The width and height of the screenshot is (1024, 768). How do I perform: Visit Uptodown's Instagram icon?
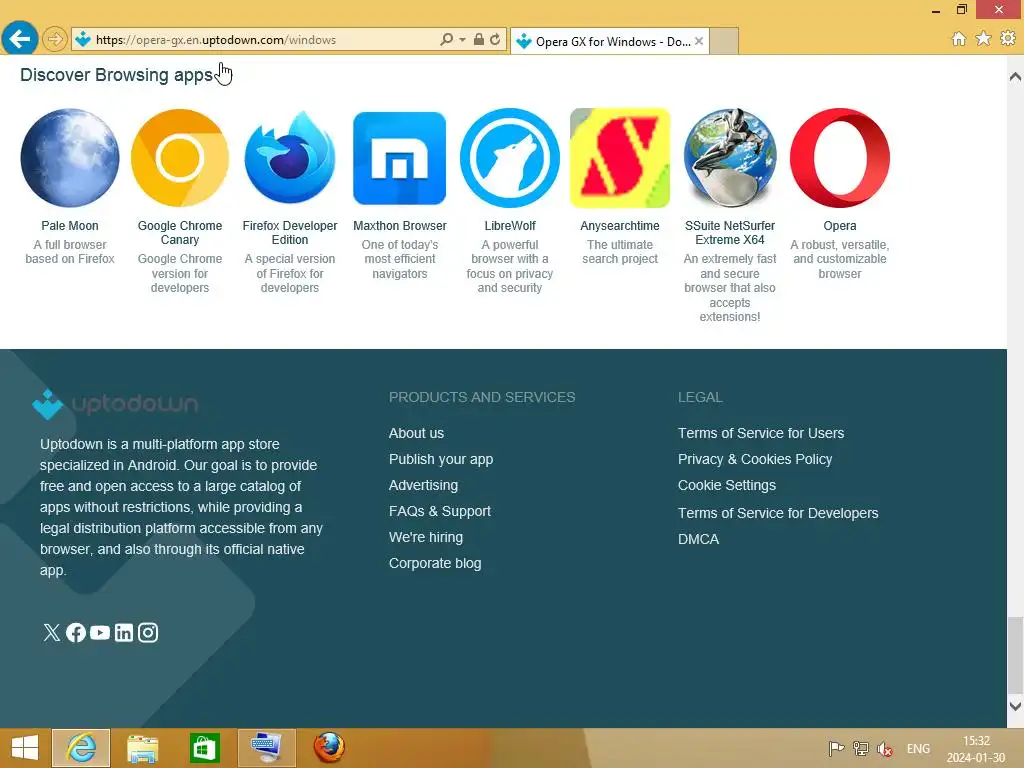click(148, 632)
